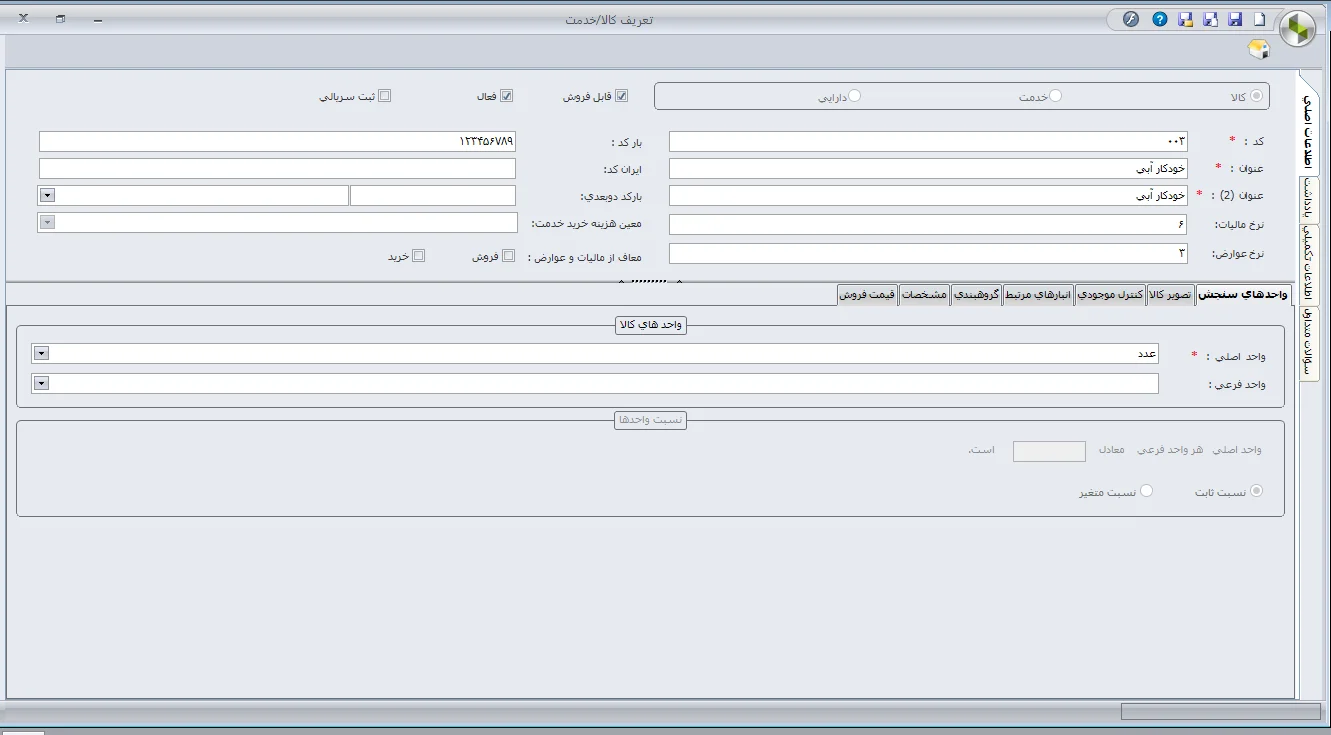This screenshot has height=735, width=1331.
Task: Open the help icon on the toolbar
Action: (x=1158, y=18)
